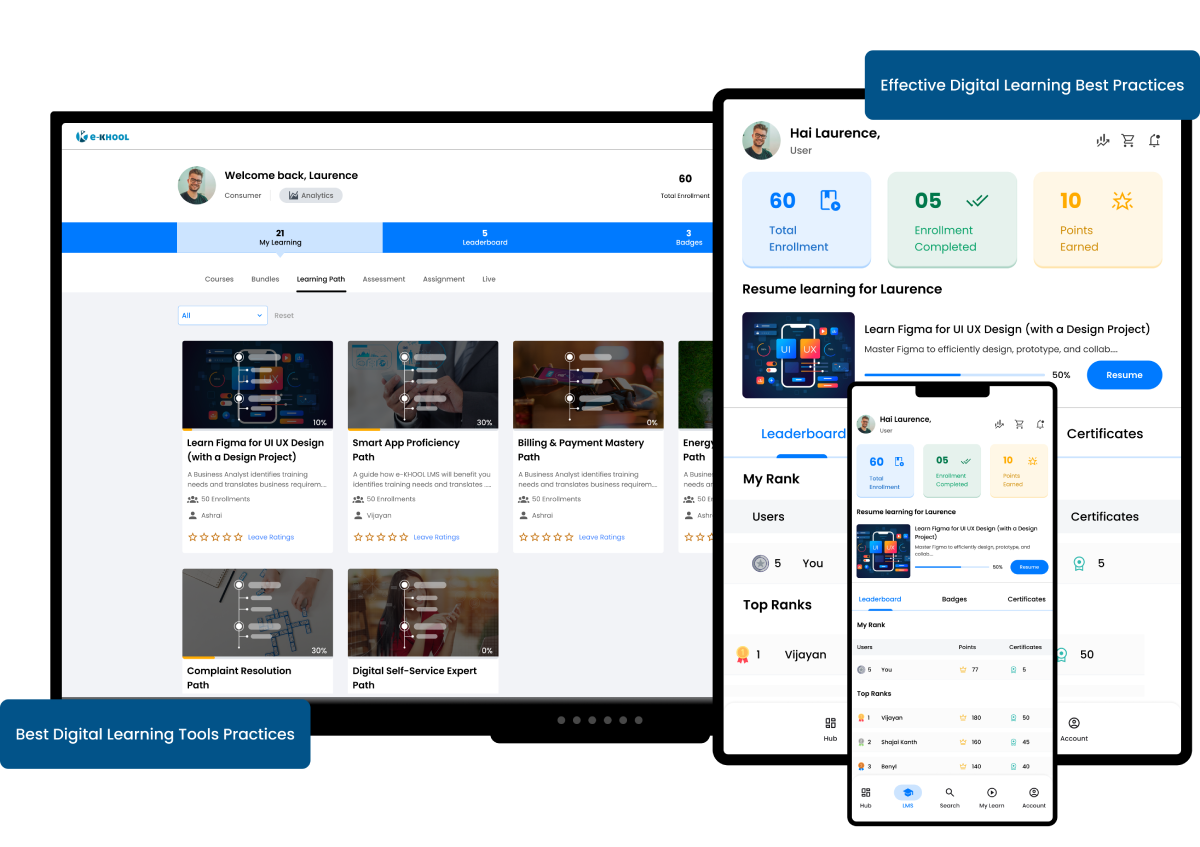This screenshot has height=847, width=1200.
Task: Open Hub in the tablet bottom bar
Action: [x=830, y=729]
